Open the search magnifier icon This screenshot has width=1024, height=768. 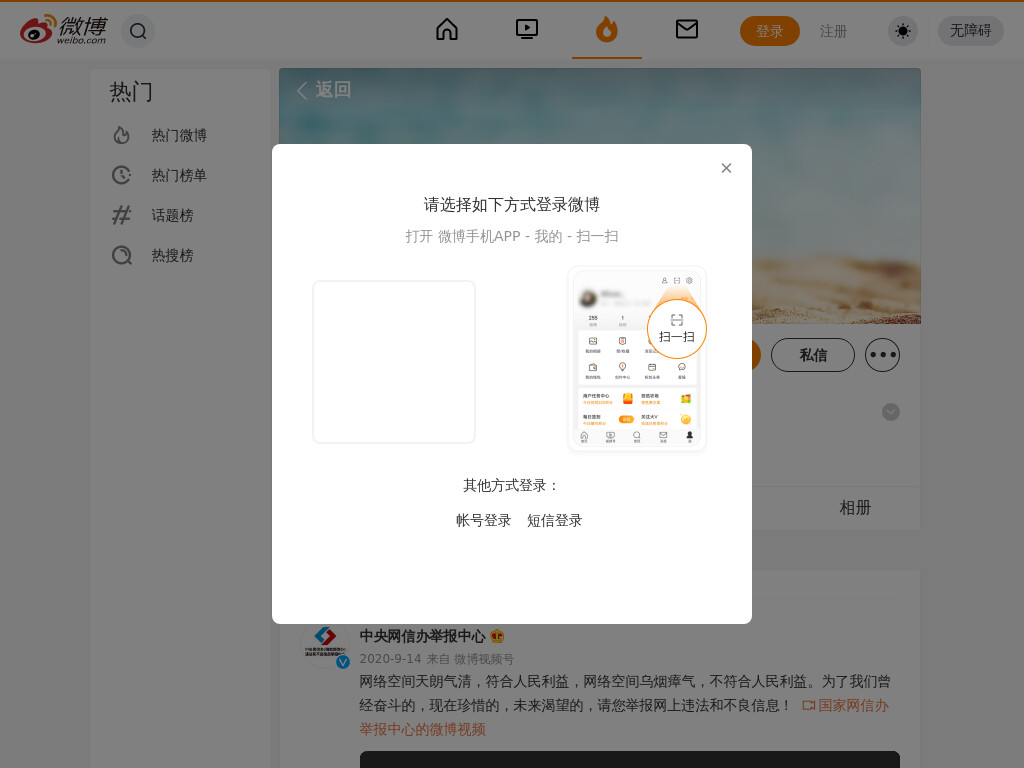click(x=138, y=31)
